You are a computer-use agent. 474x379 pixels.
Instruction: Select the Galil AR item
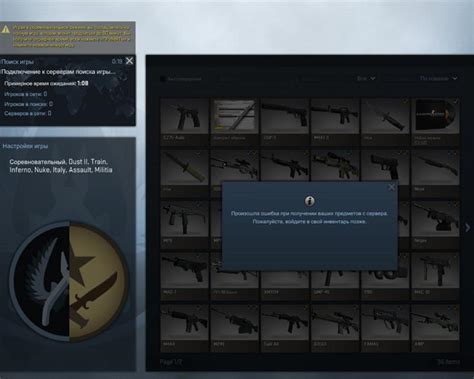pos(285,328)
